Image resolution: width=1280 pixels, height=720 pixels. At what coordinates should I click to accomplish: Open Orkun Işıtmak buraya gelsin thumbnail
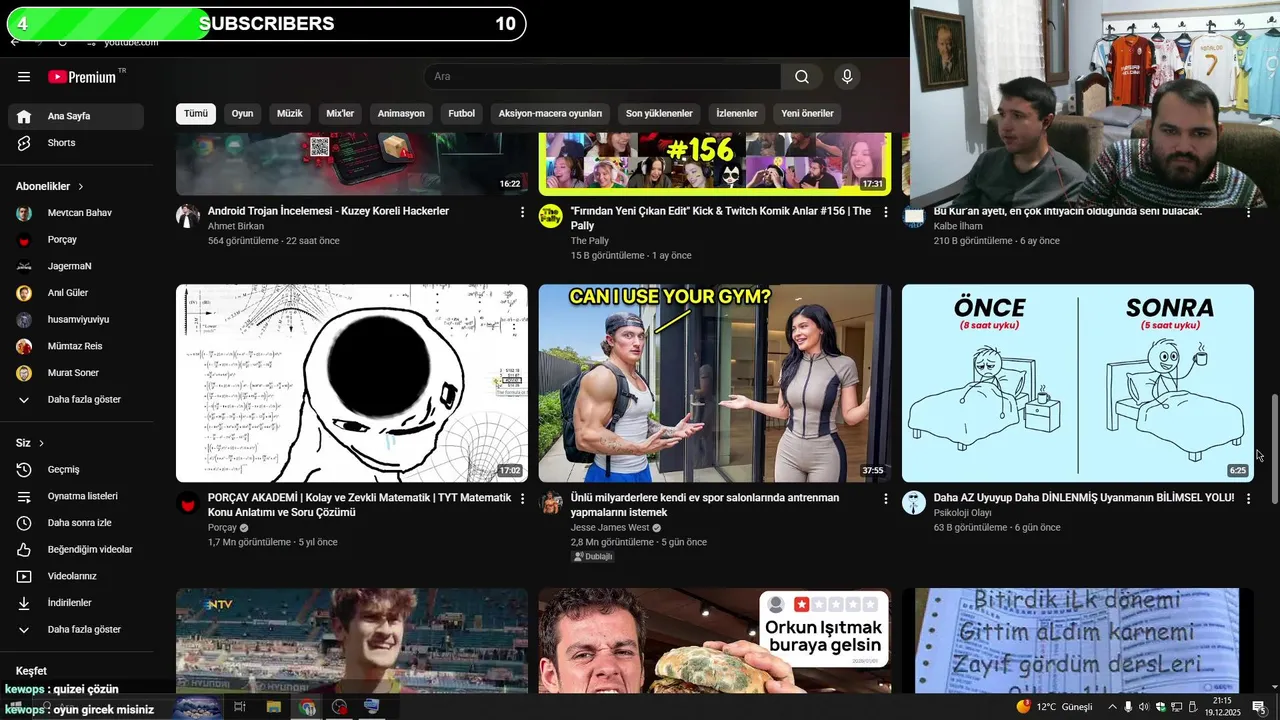pyautogui.click(x=715, y=640)
